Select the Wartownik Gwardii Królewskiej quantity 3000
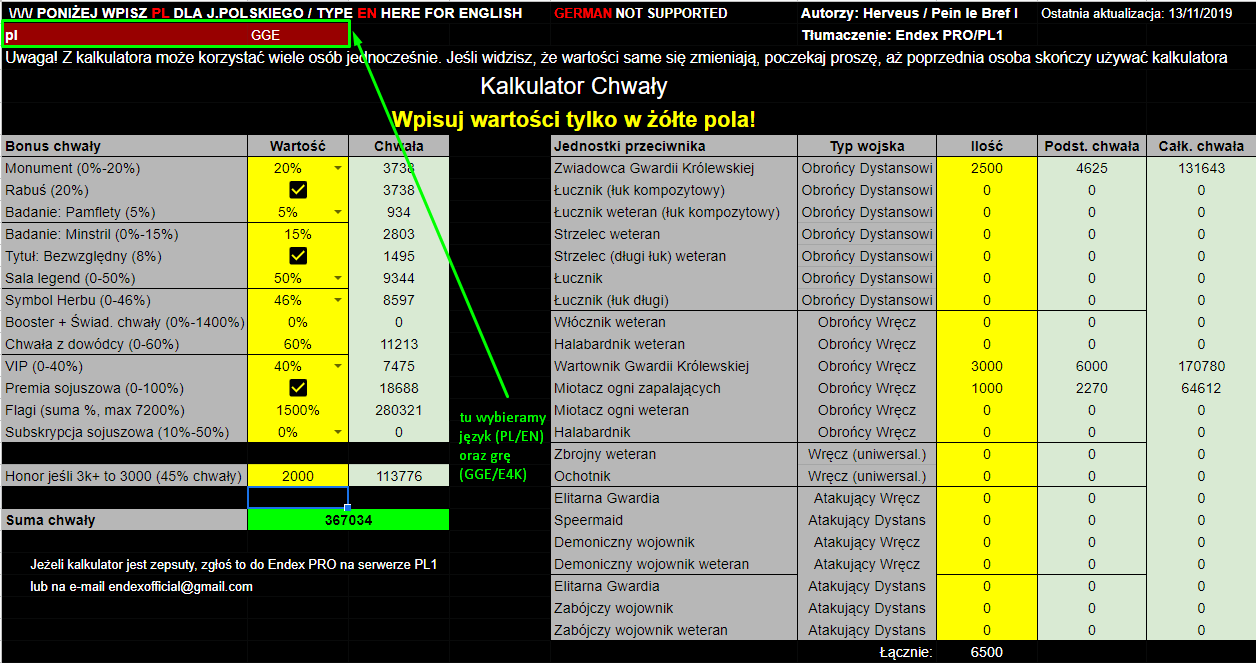The width and height of the screenshot is (1256, 663). [x=987, y=366]
